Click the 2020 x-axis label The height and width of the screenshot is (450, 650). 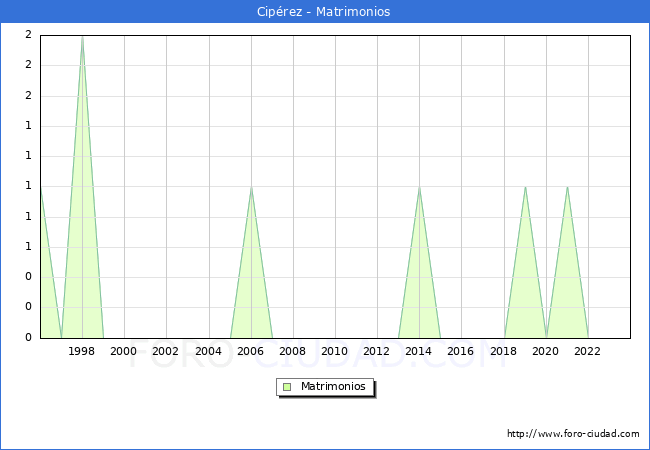pos(545,351)
